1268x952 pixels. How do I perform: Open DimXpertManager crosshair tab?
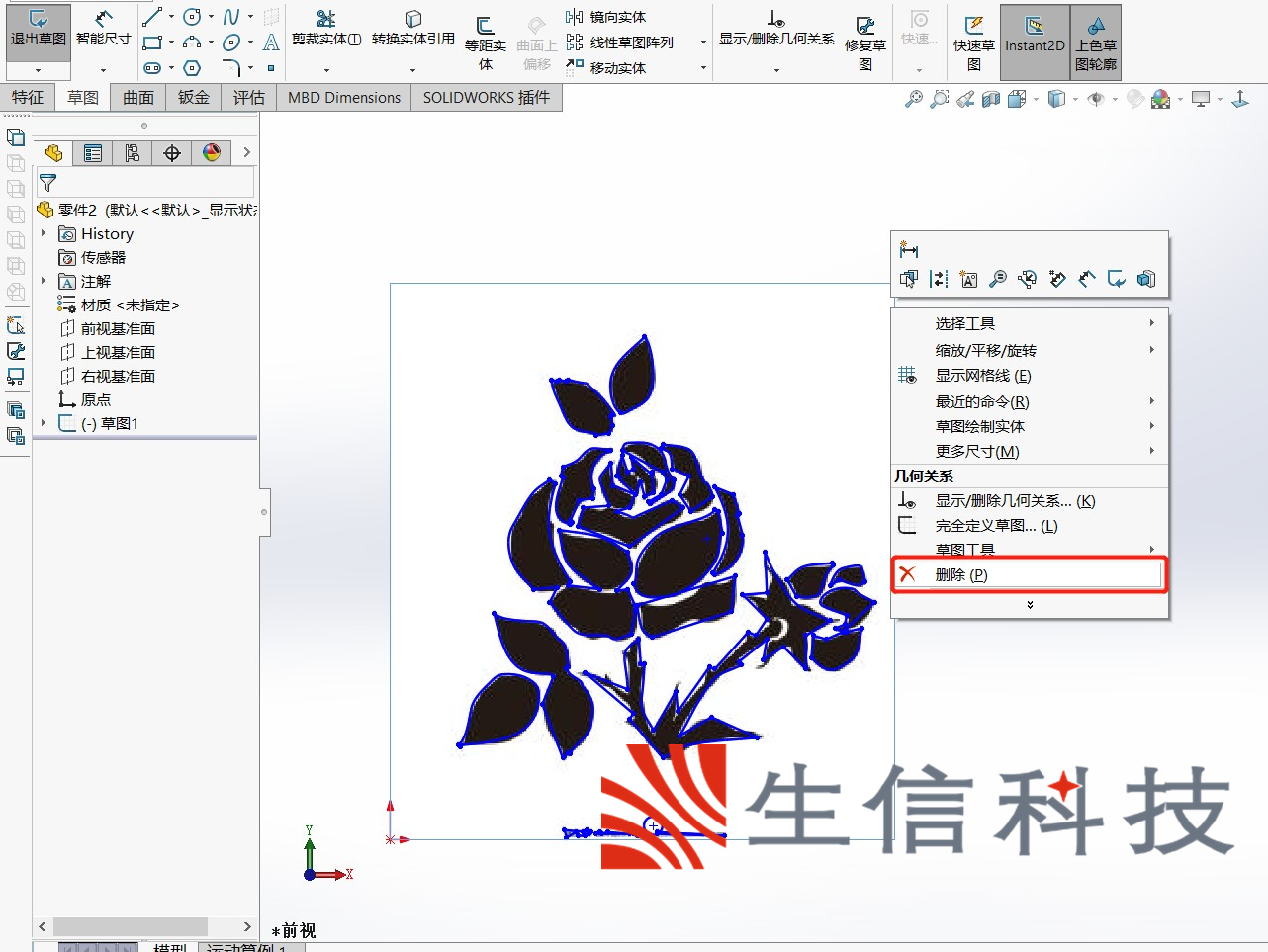pos(172,153)
